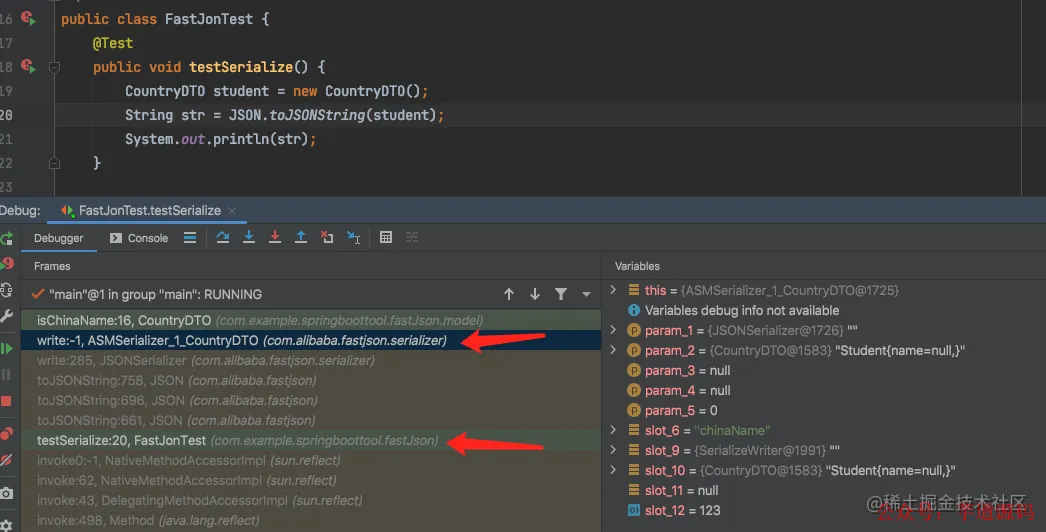Switch to the Console tab
Screen dimensions: 1046x532
pos(139,238)
